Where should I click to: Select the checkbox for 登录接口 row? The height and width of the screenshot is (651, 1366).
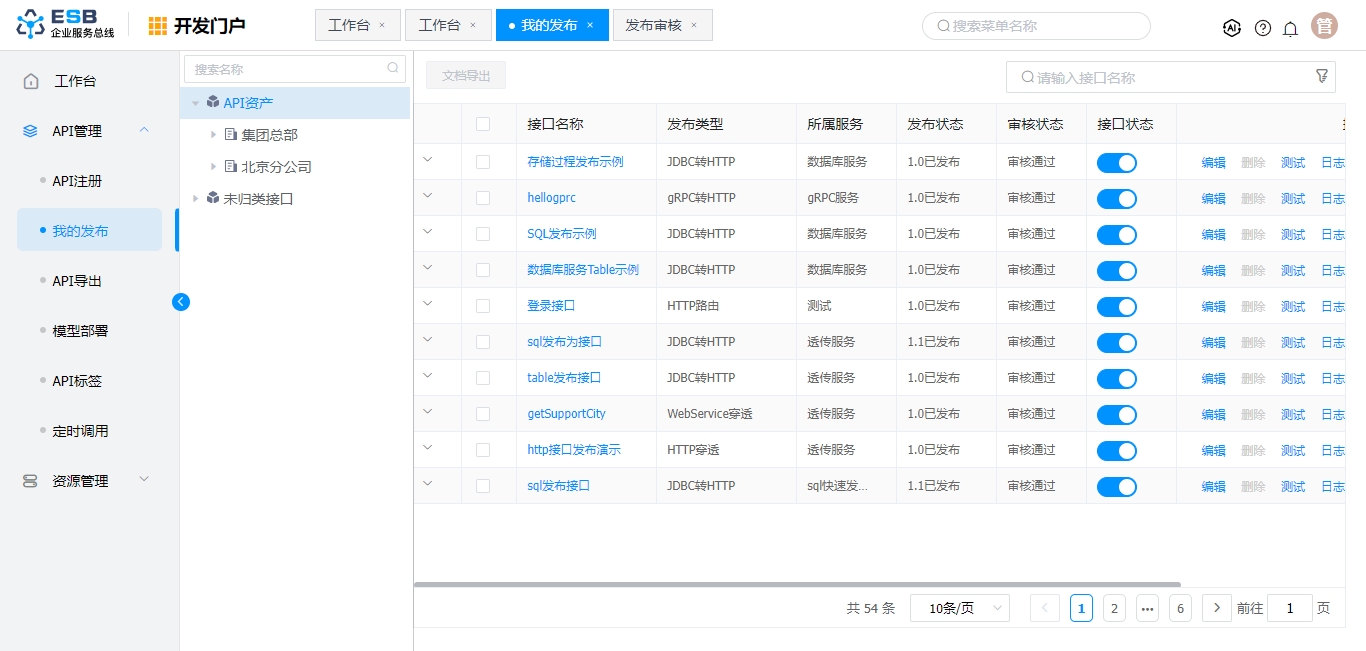pyautogui.click(x=483, y=306)
